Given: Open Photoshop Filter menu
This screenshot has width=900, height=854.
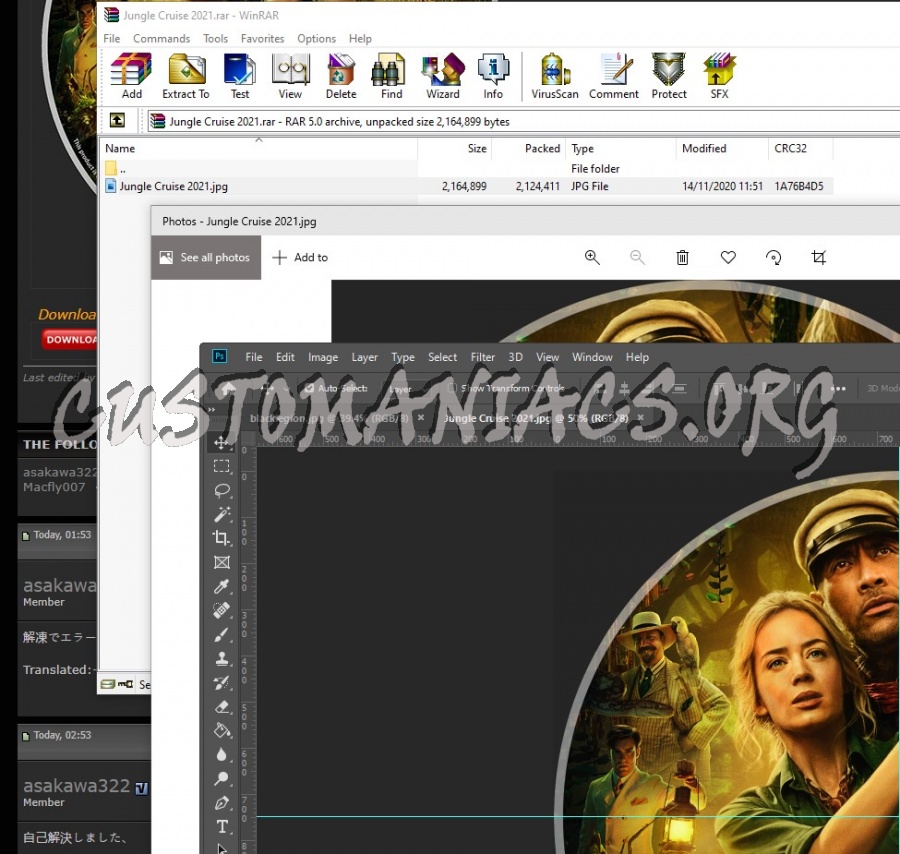Looking at the screenshot, I should tap(483, 357).
